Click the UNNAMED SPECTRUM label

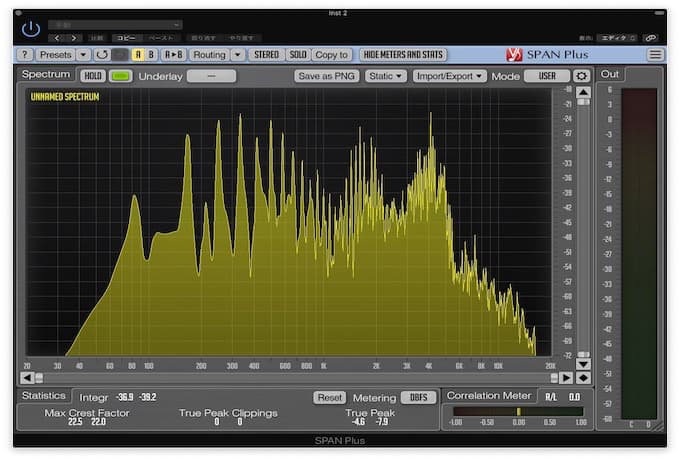pyautogui.click(x=65, y=97)
